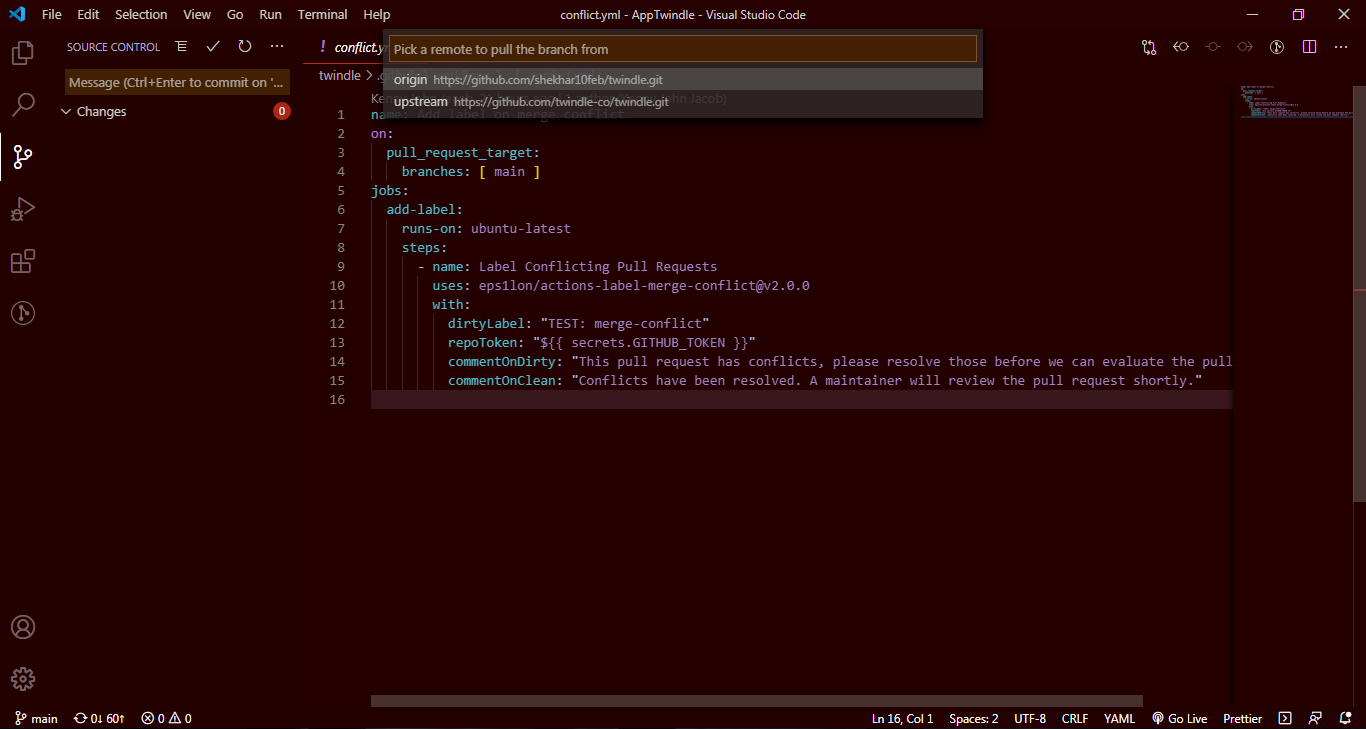Open the Manage gear icon
This screenshot has width=1366, height=729.
[x=22, y=679]
